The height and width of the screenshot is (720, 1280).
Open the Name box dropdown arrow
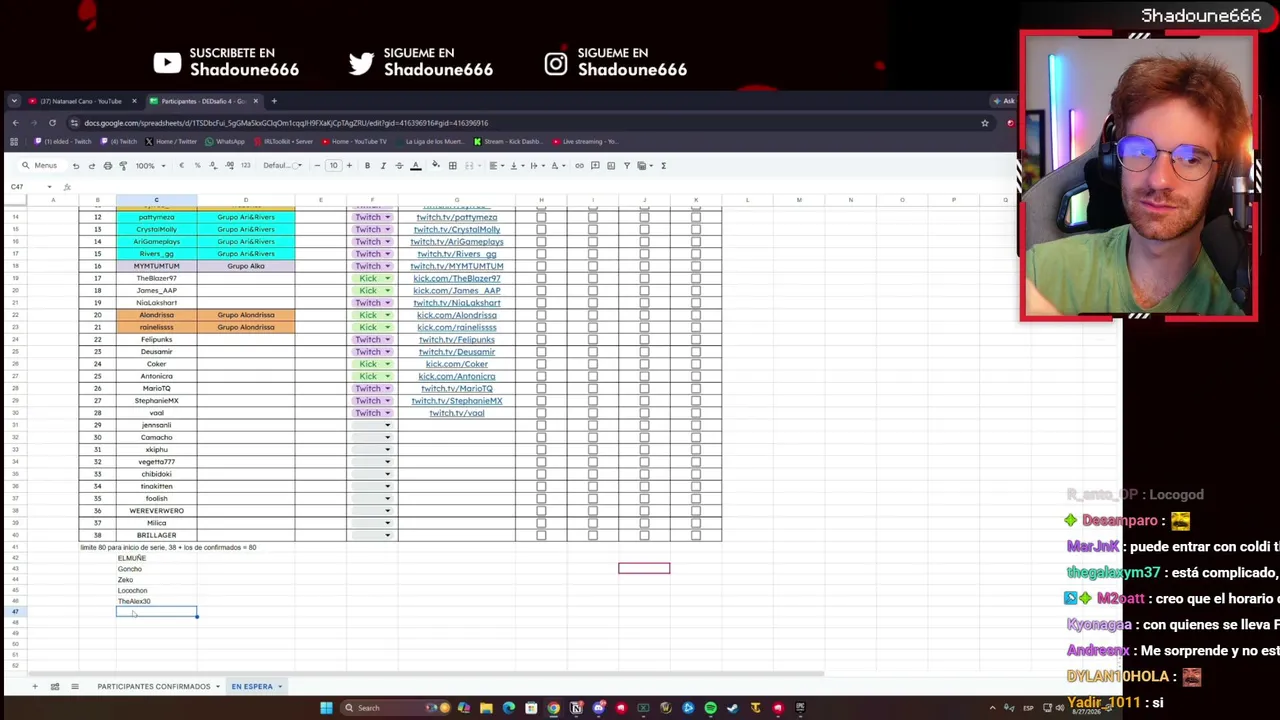[x=49, y=187]
